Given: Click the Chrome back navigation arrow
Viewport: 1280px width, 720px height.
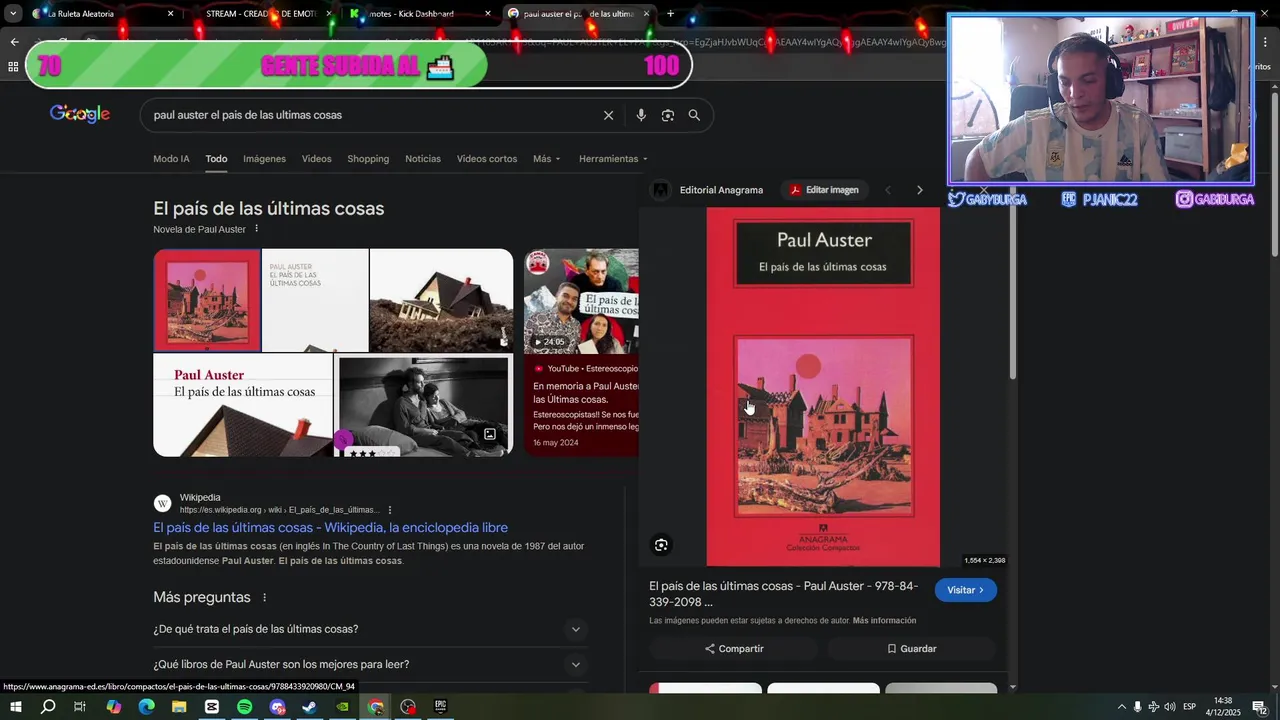Looking at the screenshot, I should 14,42.
